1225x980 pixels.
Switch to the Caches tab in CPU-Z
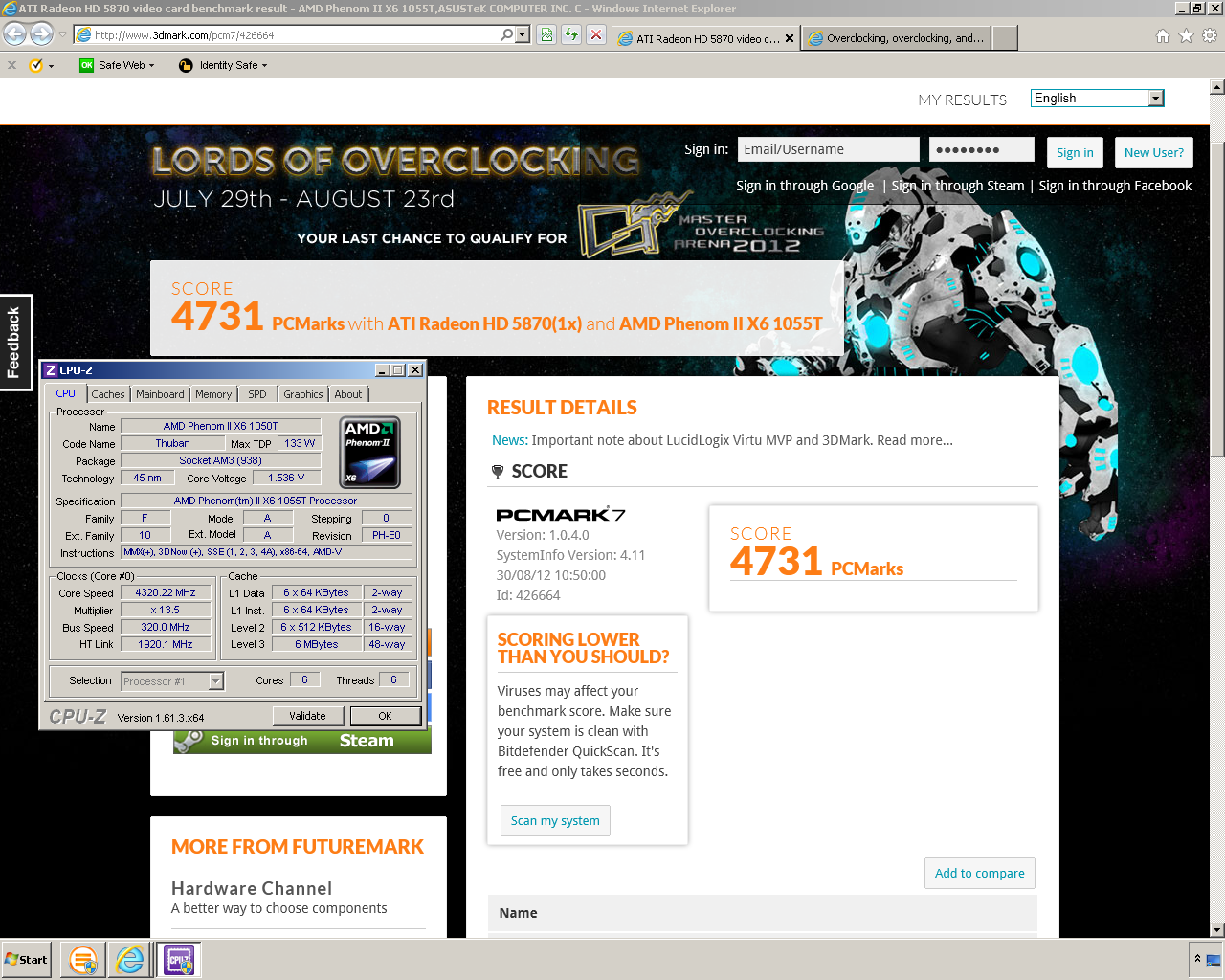[x=108, y=394]
